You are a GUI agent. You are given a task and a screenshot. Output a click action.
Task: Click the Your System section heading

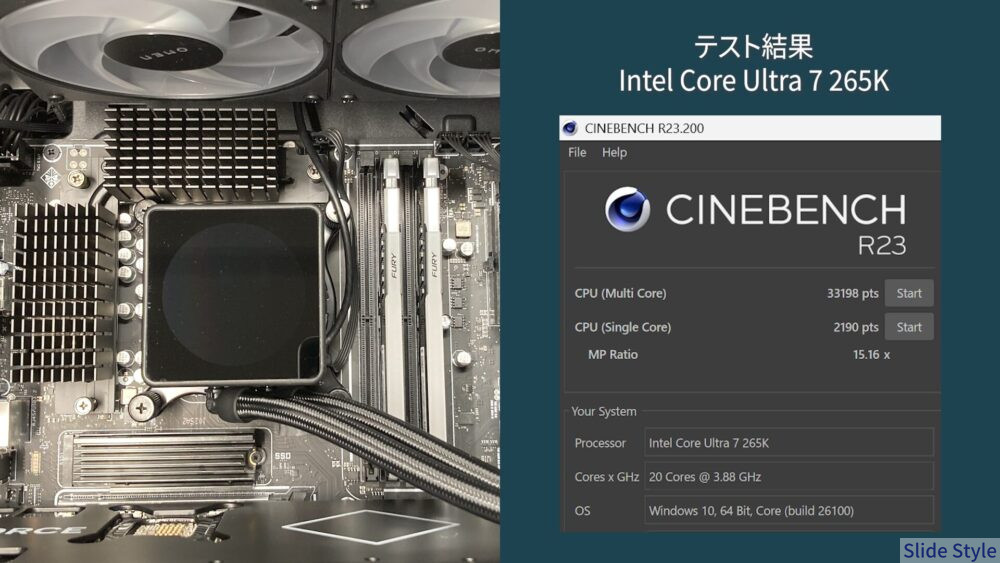tap(603, 411)
